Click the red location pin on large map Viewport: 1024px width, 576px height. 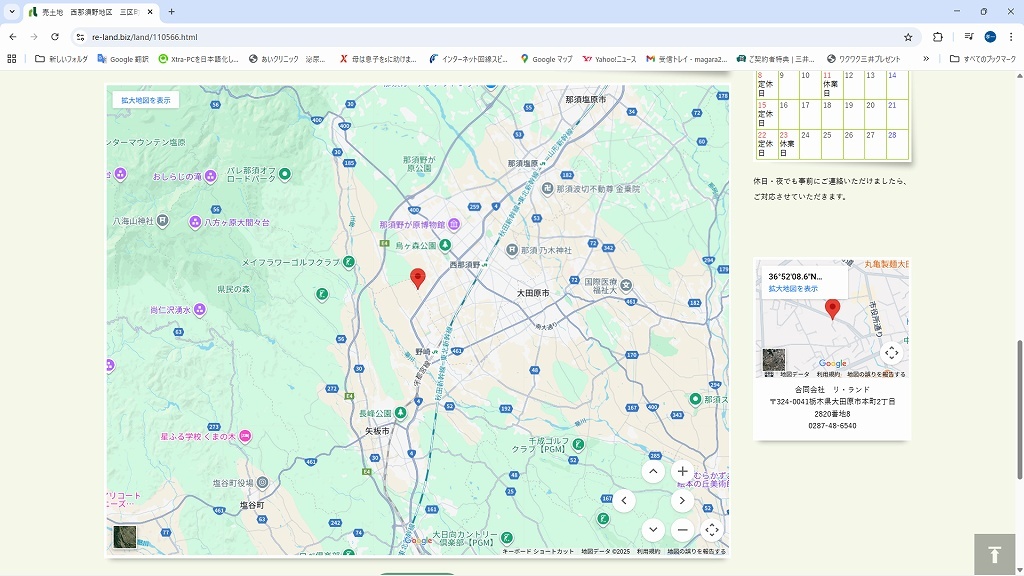tap(418, 279)
